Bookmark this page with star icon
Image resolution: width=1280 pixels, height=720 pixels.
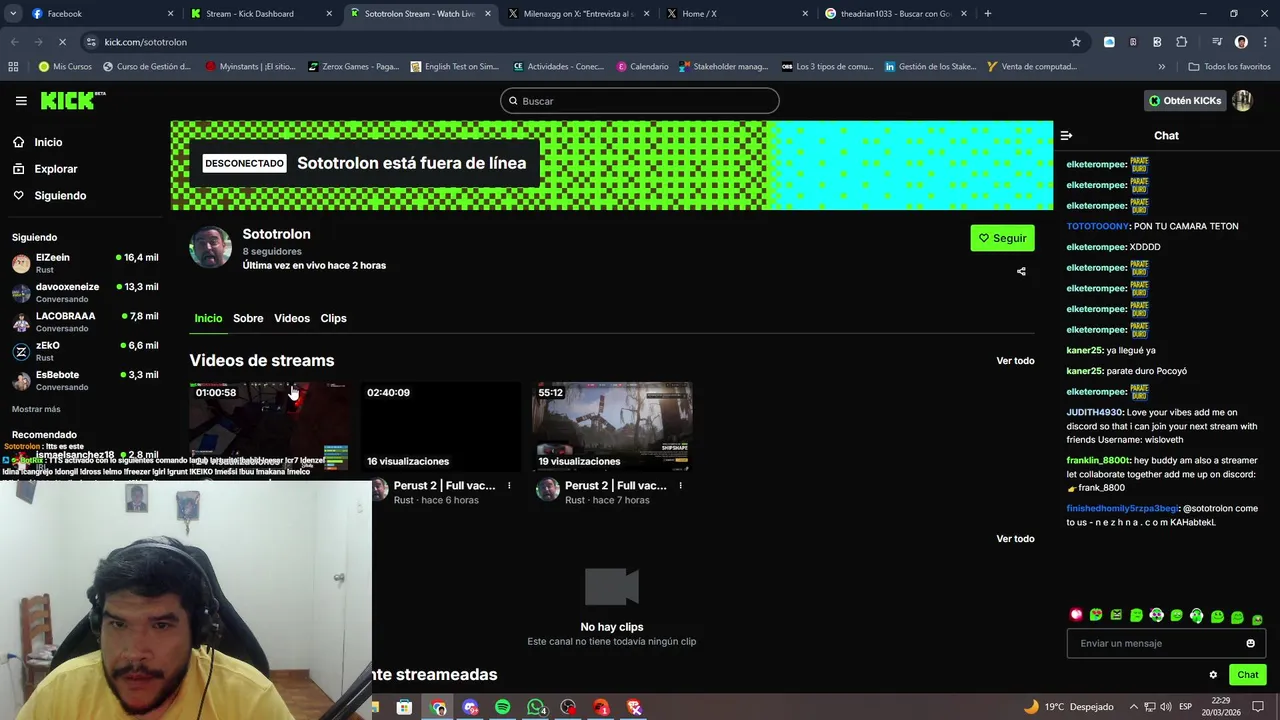(1076, 42)
